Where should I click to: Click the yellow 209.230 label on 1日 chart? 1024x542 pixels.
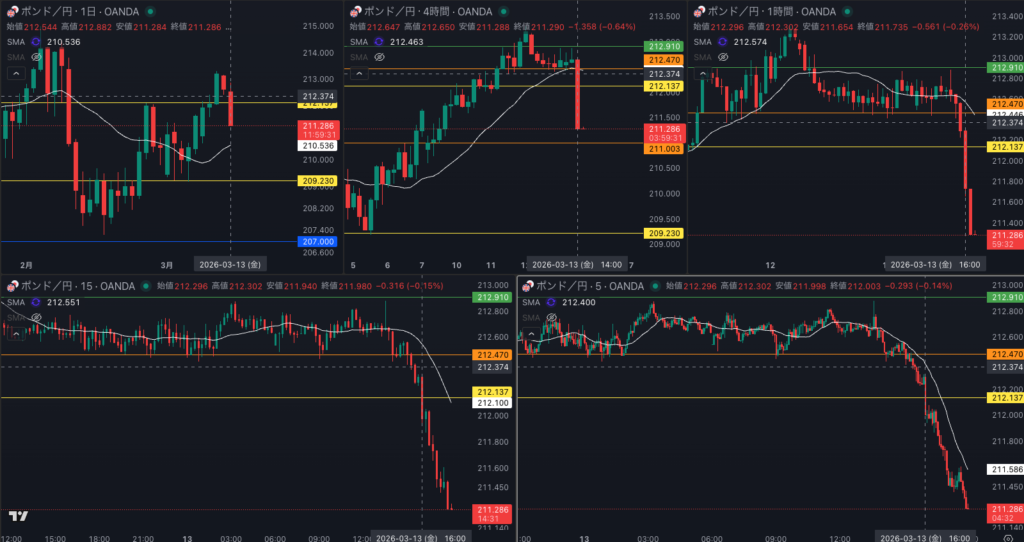coord(317,180)
